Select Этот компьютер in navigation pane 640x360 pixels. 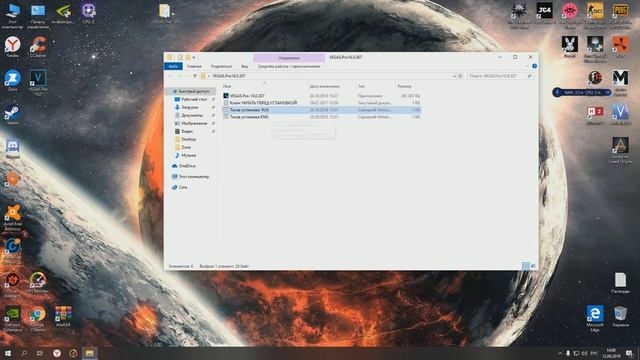(x=193, y=177)
